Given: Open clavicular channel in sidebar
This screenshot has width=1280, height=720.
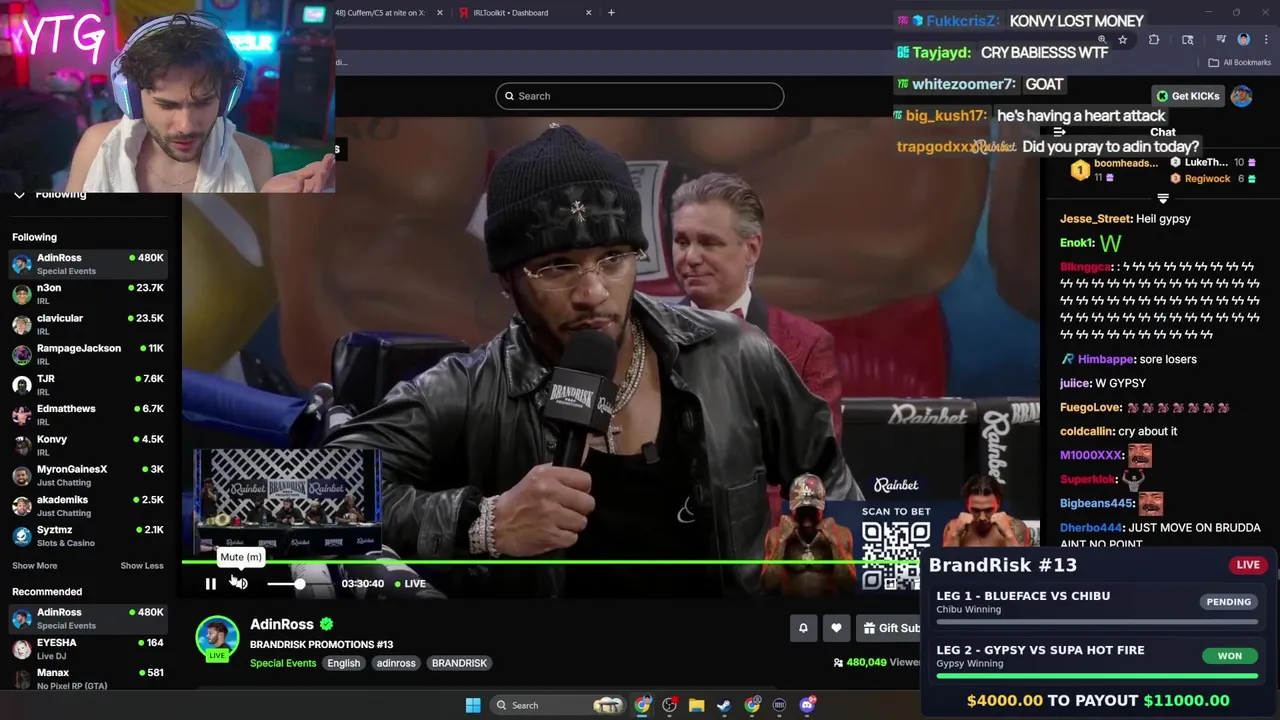Looking at the screenshot, I should (x=88, y=324).
